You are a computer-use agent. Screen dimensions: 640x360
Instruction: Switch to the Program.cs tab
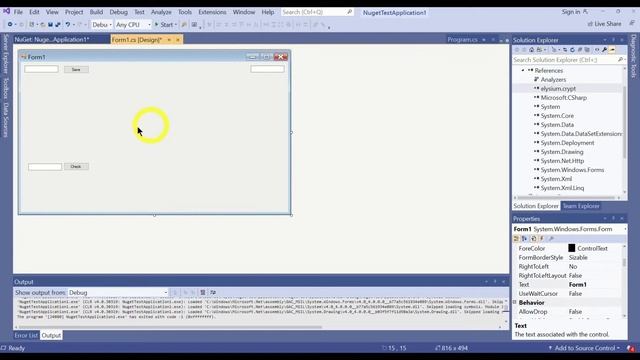[462, 40]
